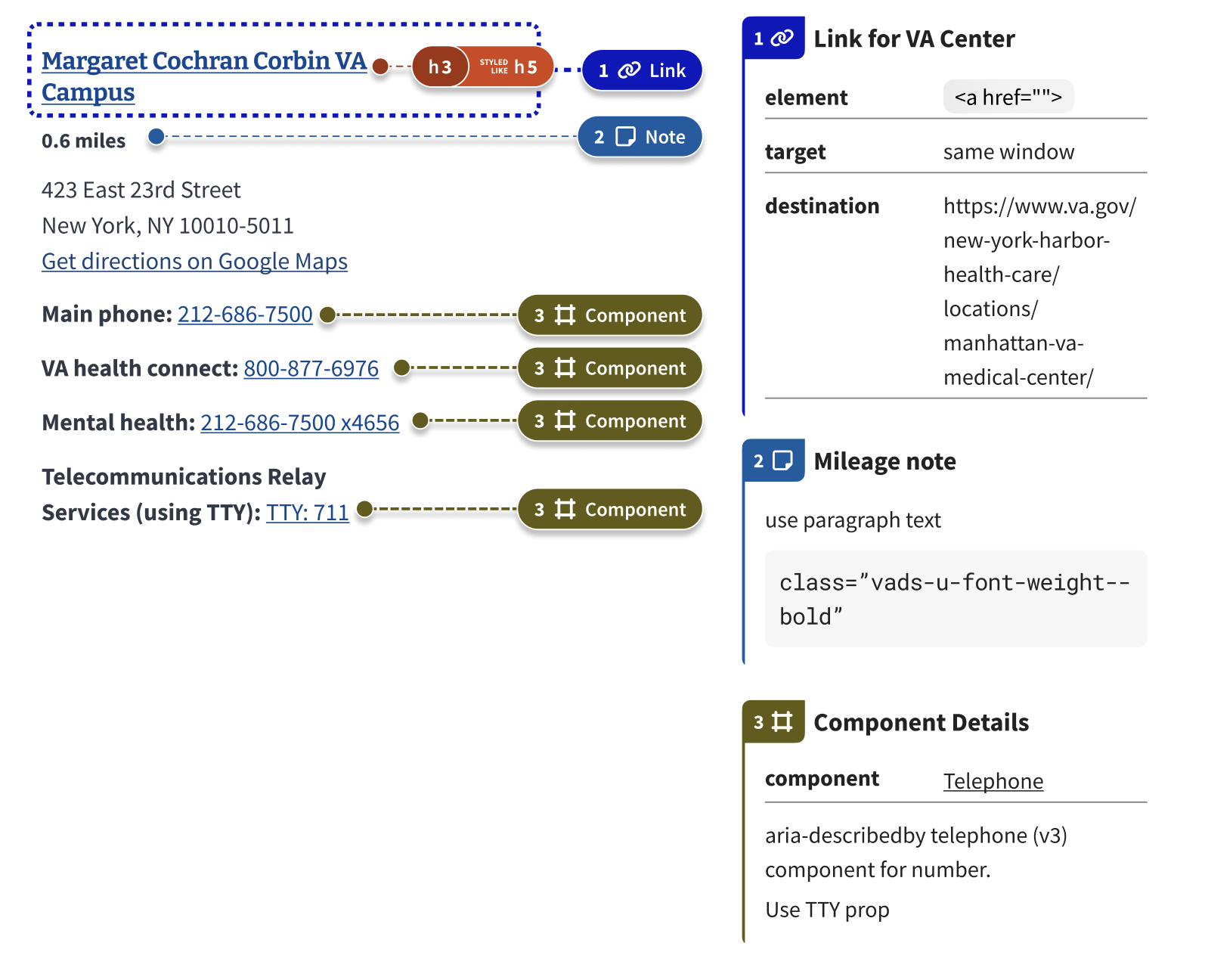
Task: Click the h3 heading level tag
Action: 440,67
